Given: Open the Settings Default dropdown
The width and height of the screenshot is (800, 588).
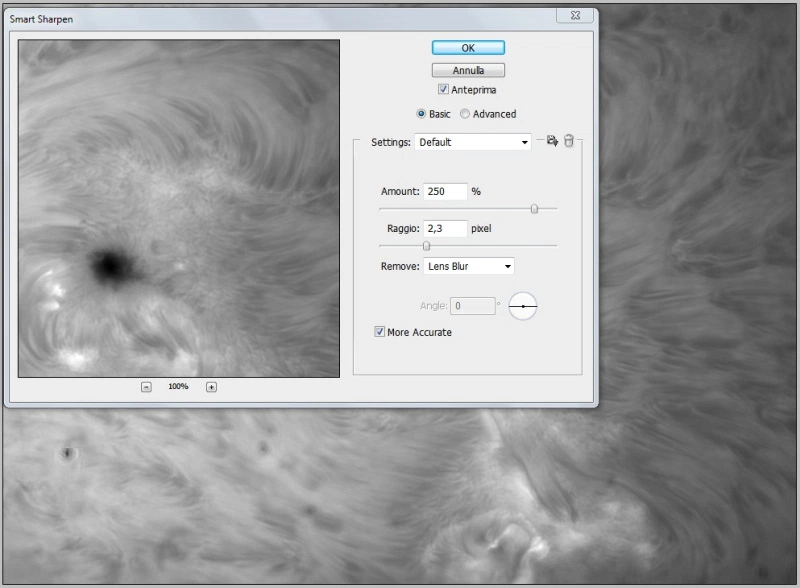Looking at the screenshot, I should pyautogui.click(x=473, y=142).
